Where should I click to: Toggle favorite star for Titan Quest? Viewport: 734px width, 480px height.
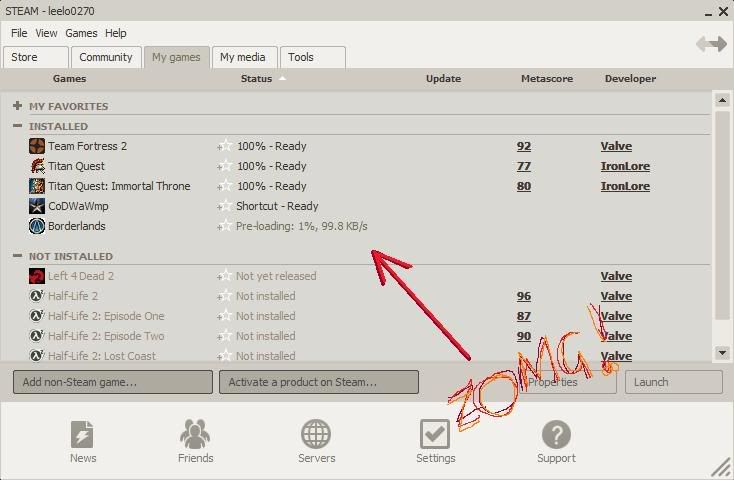225,166
